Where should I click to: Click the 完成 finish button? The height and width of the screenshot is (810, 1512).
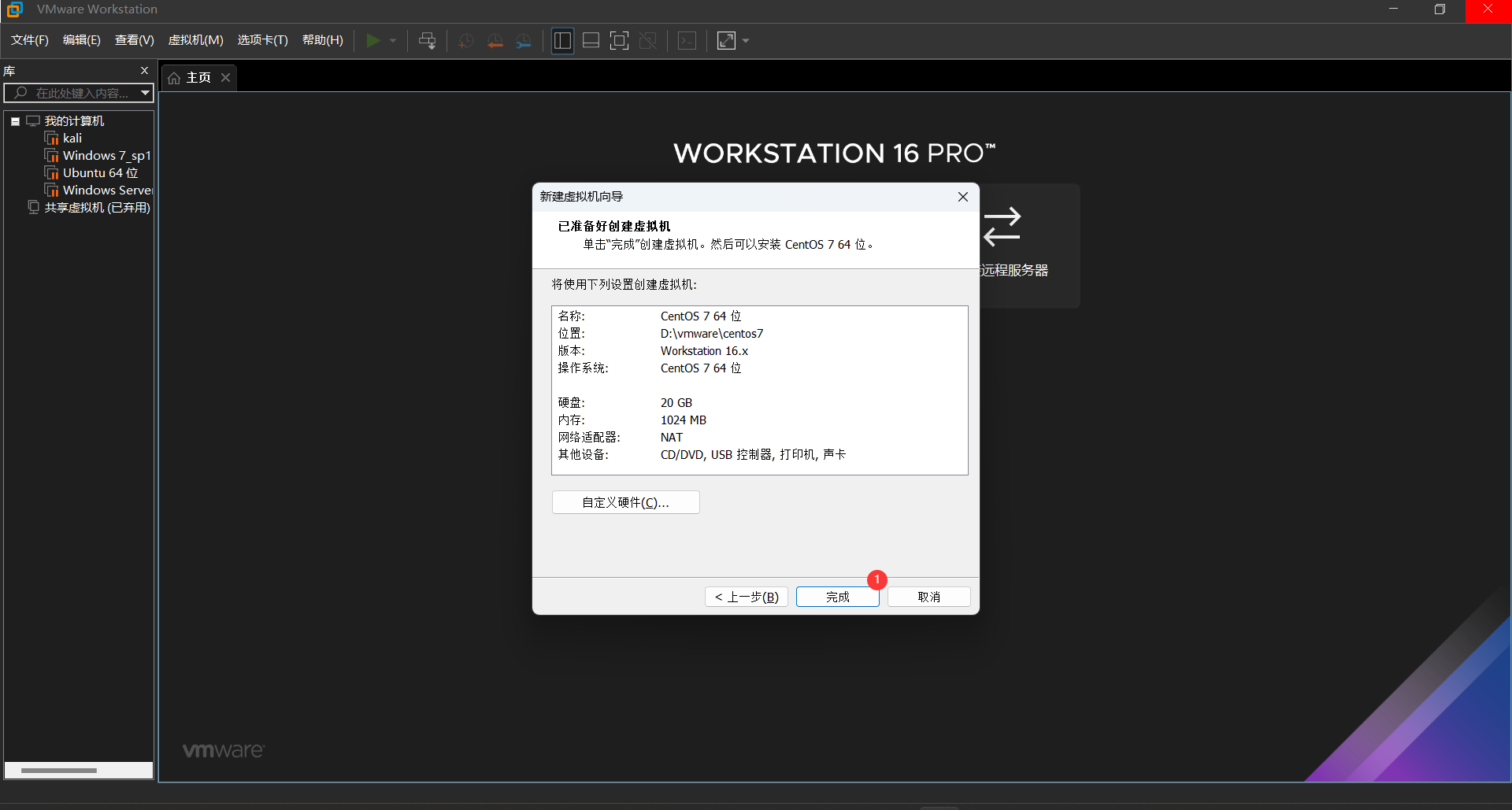tap(838, 597)
